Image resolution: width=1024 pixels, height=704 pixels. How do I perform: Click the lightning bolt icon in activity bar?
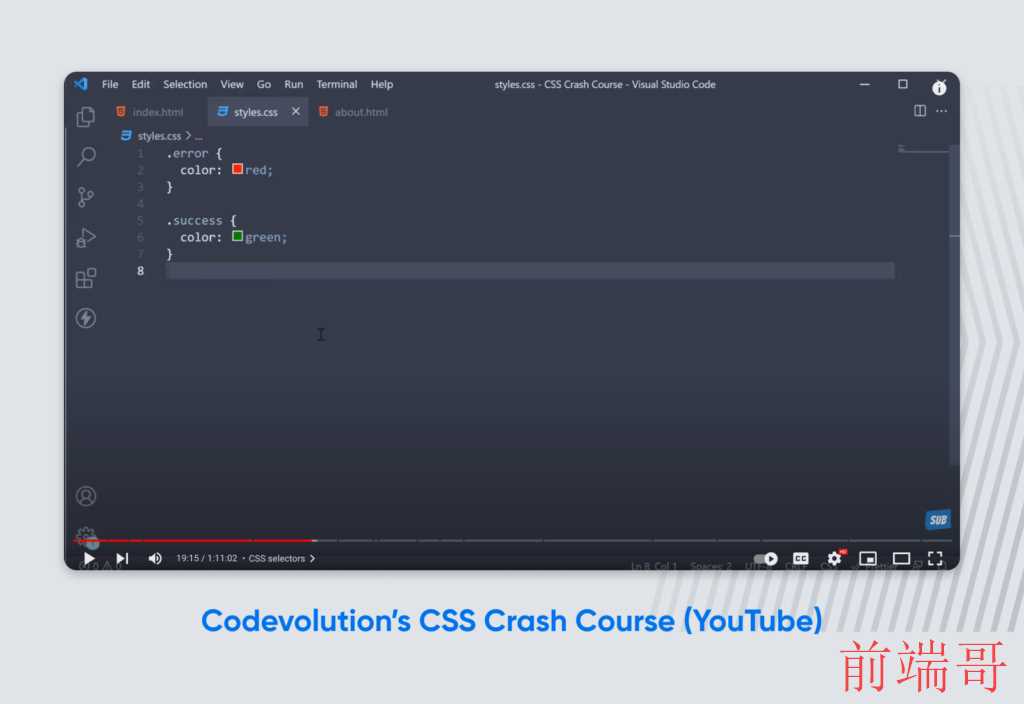click(86, 318)
